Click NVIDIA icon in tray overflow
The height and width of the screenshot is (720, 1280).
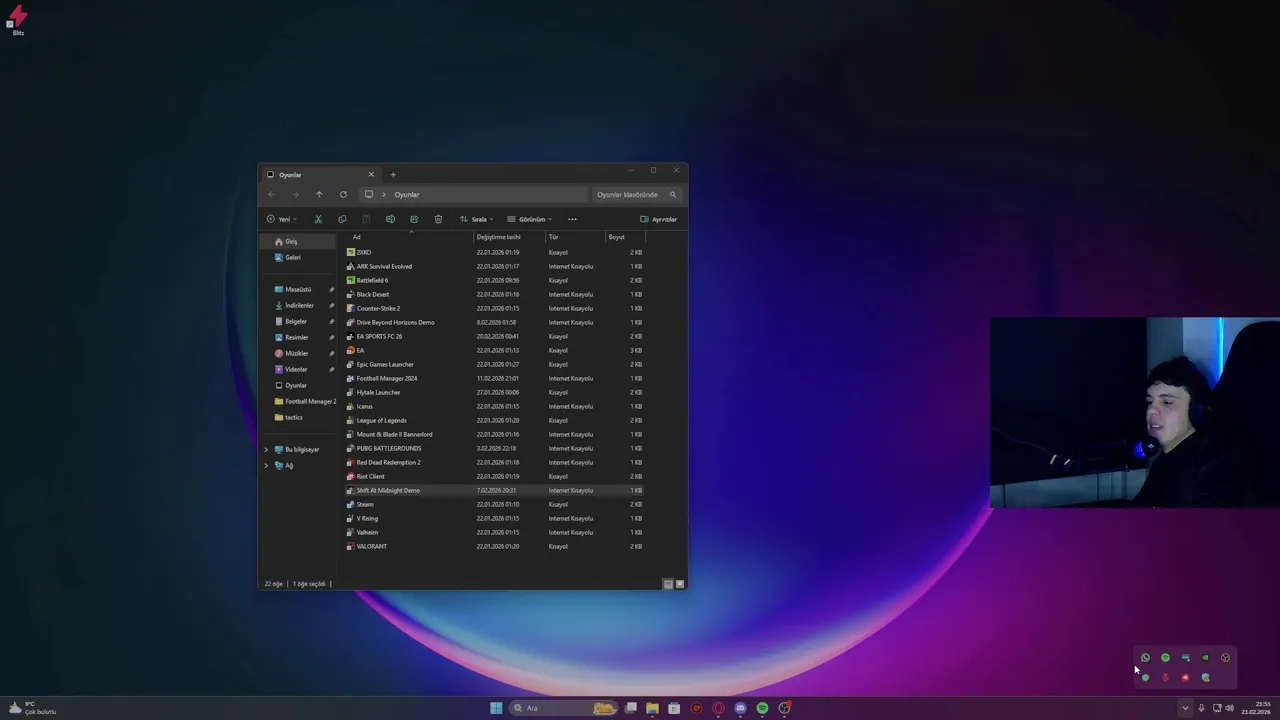(x=1205, y=657)
